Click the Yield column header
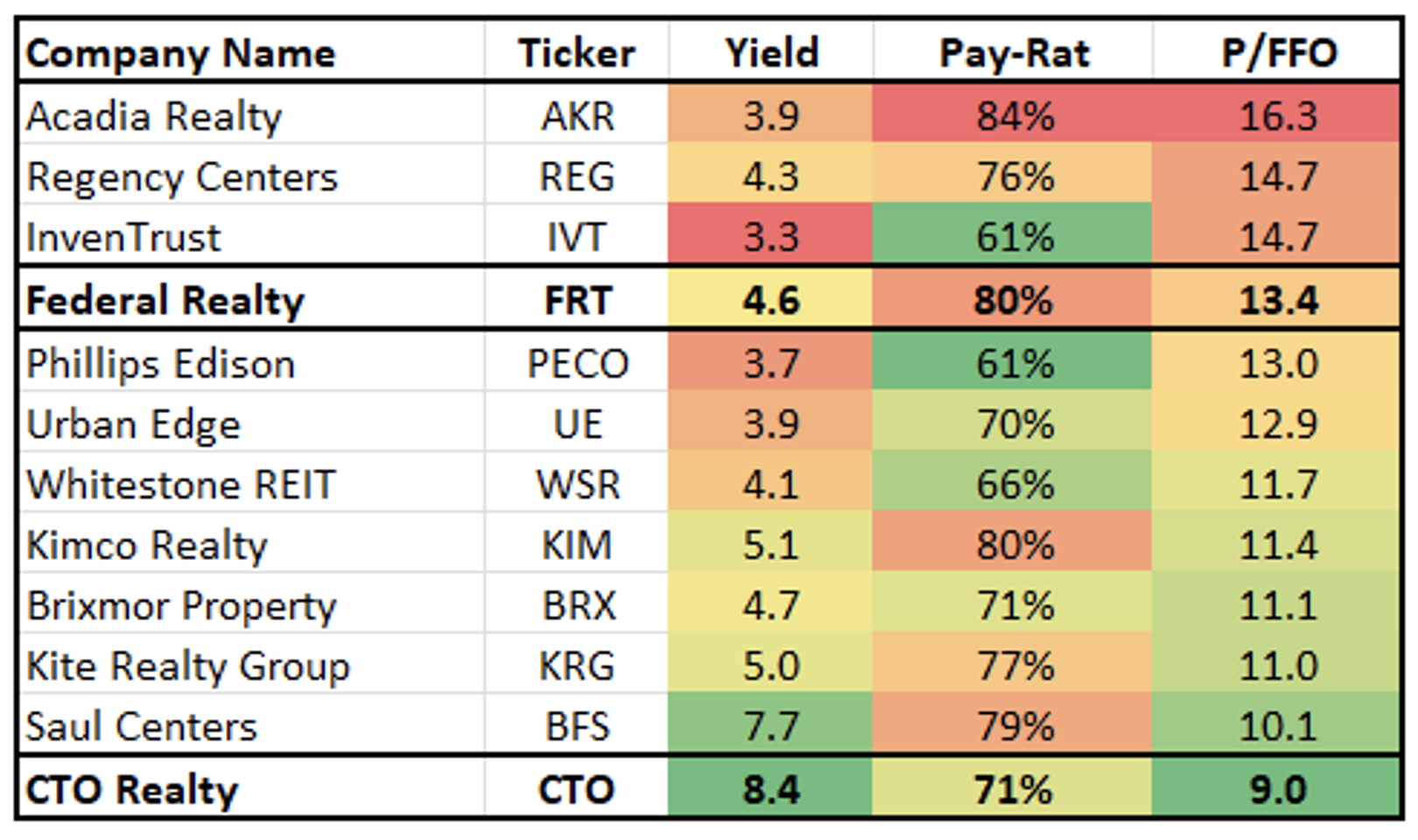 pyautogui.click(x=771, y=53)
